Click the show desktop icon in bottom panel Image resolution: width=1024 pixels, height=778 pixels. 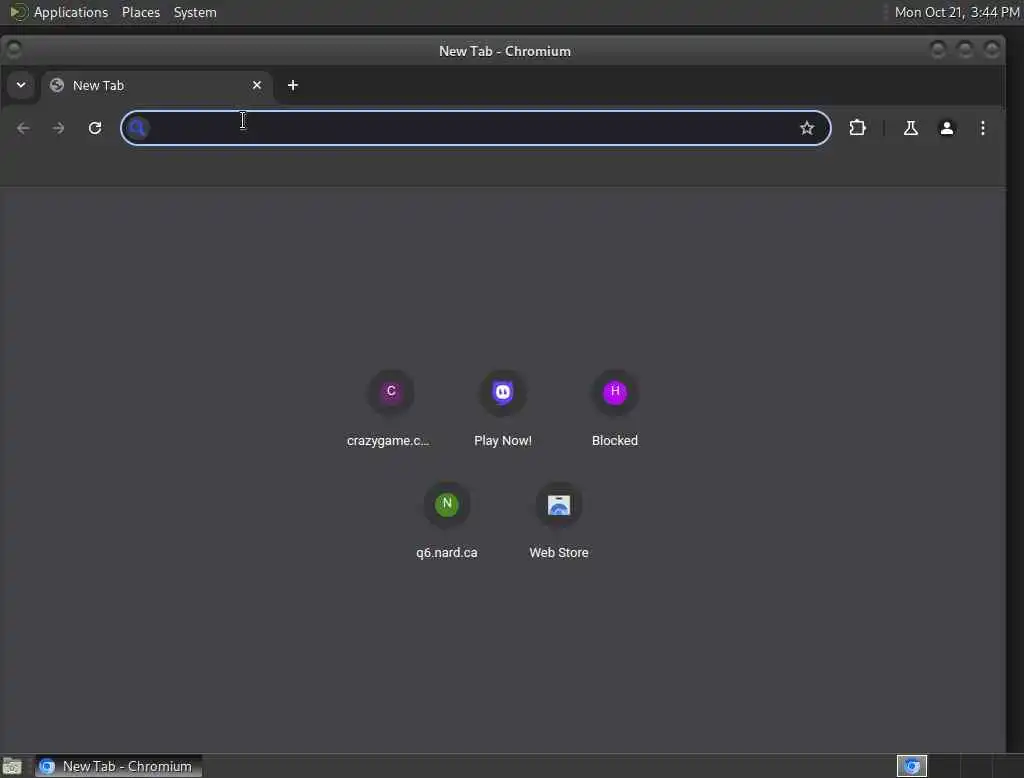tap(12, 766)
